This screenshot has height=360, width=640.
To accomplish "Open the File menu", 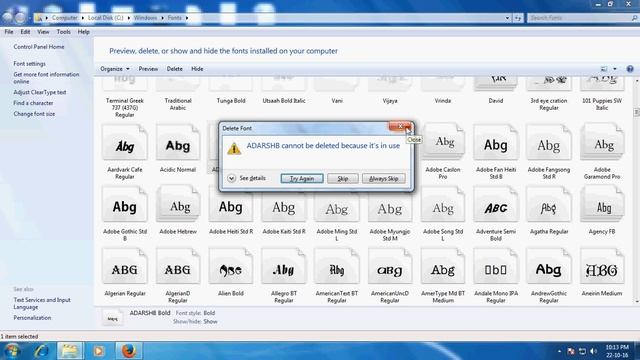I will [x=9, y=32].
